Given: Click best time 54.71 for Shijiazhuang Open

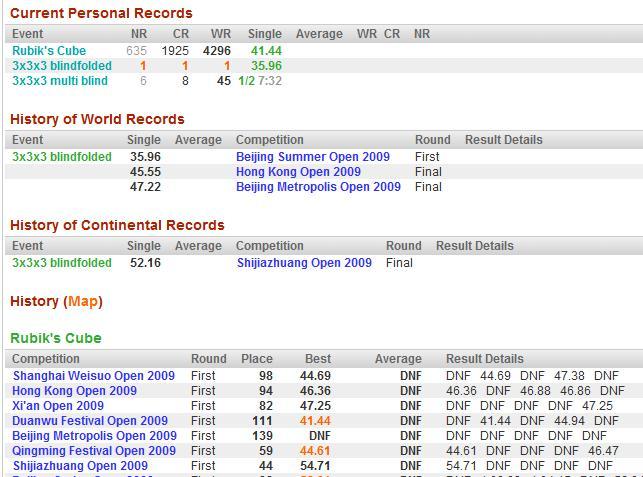Looking at the screenshot, I should pos(315,466).
